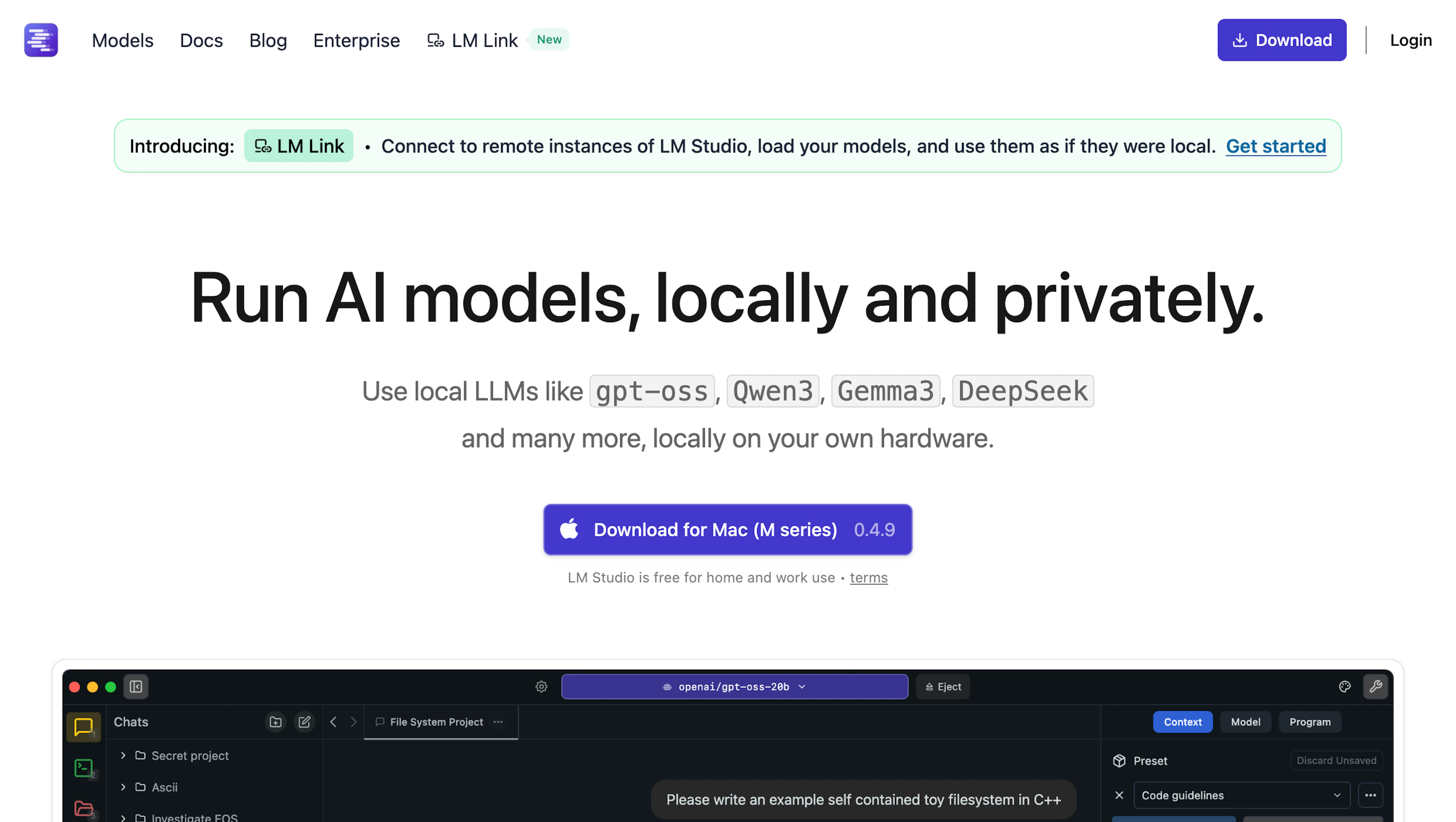Start a new chat with the pencil icon
The width and height of the screenshot is (1456, 822).
pyautogui.click(x=304, y=722)
